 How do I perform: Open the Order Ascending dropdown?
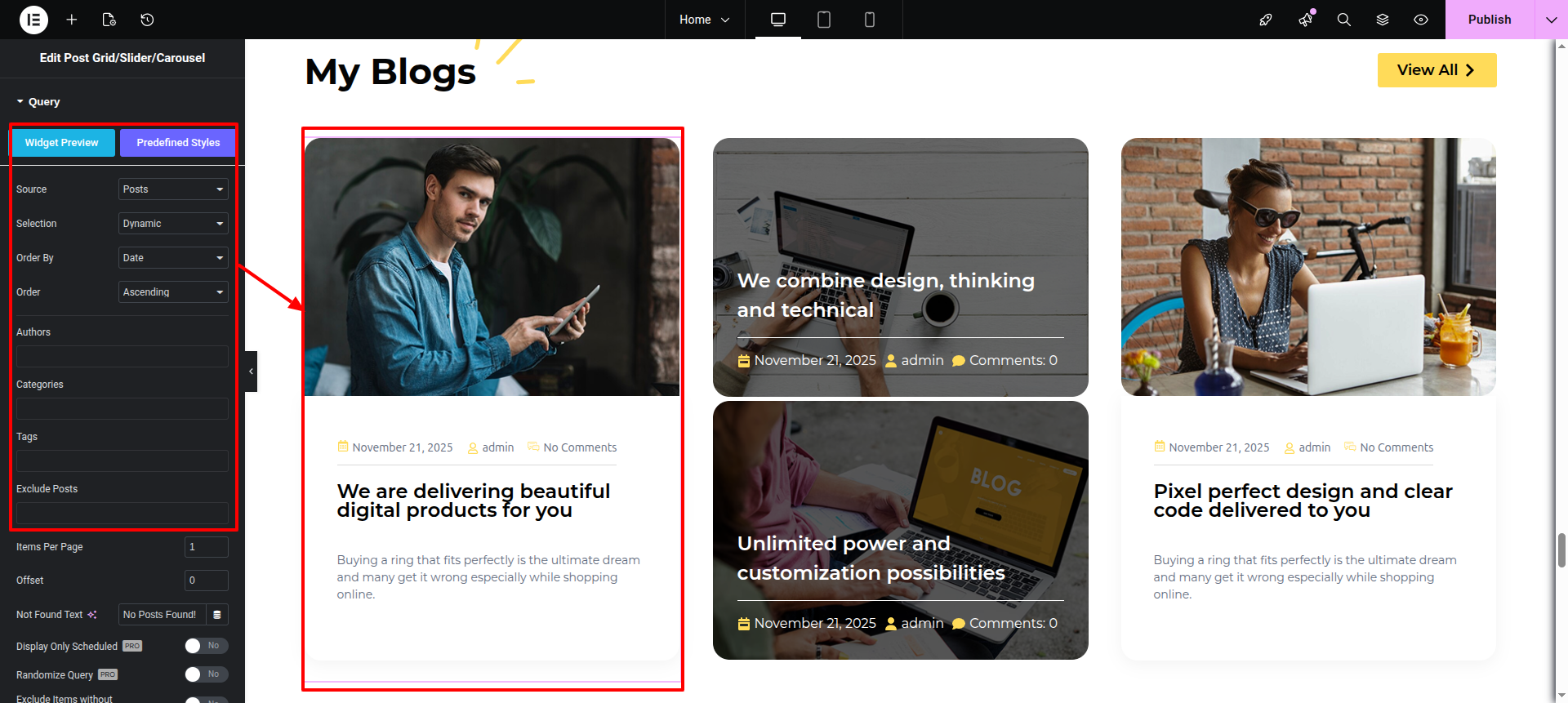pos(173,292)
